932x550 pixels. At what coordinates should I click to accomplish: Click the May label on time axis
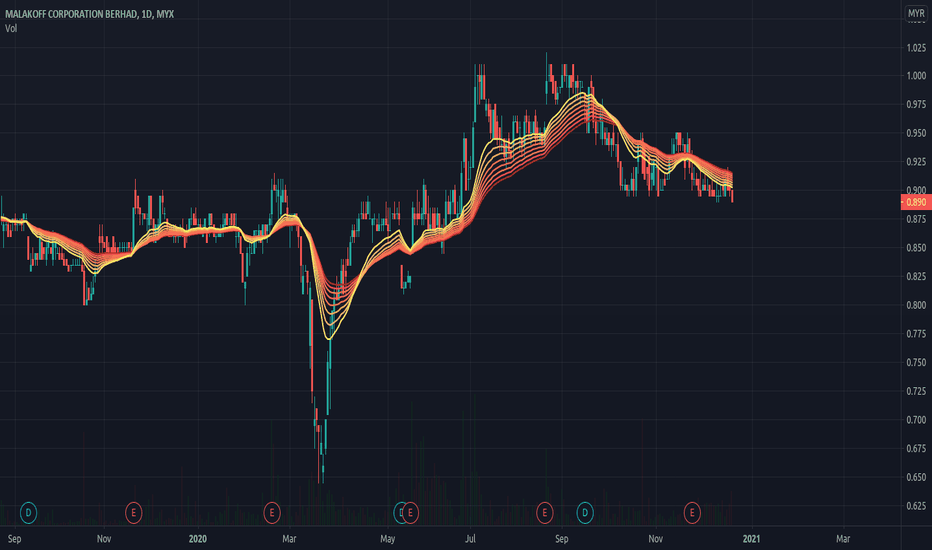pos(388,539)
